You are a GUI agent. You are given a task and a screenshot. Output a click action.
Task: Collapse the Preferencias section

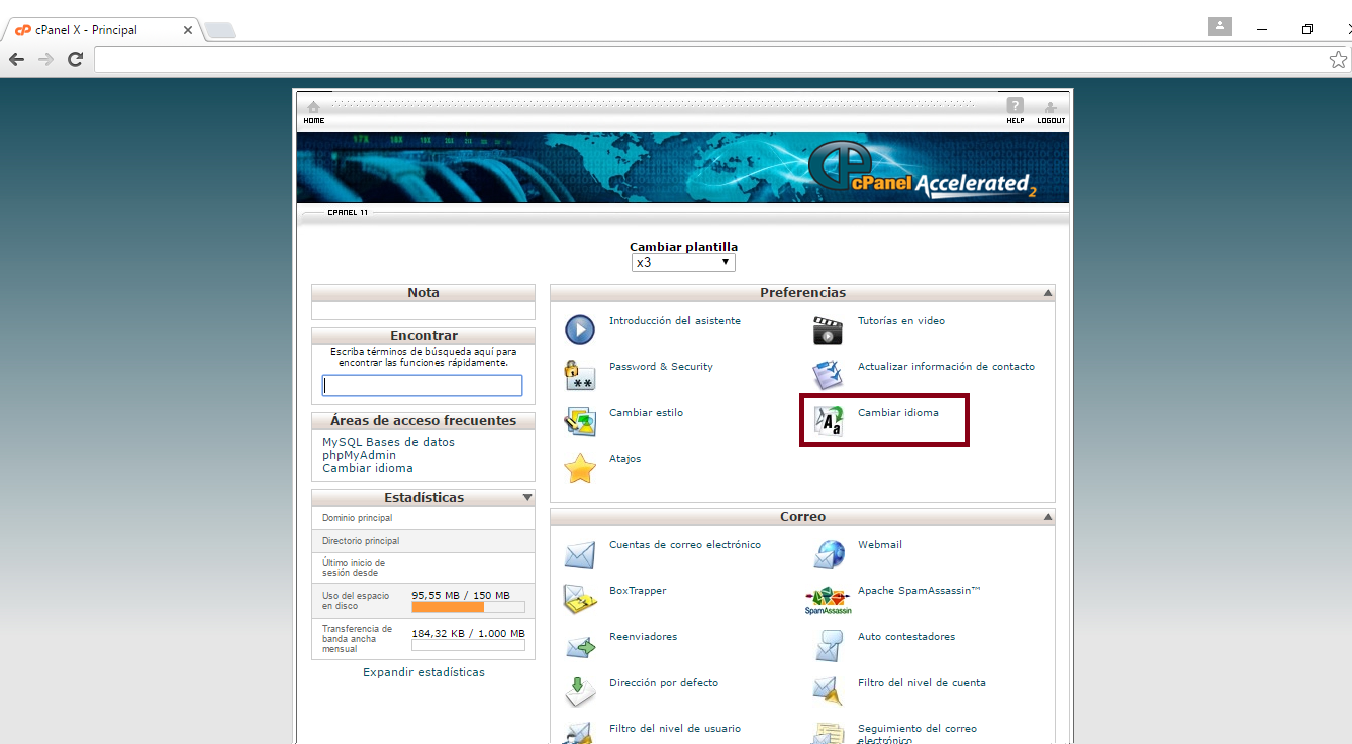pos(1047,293)
